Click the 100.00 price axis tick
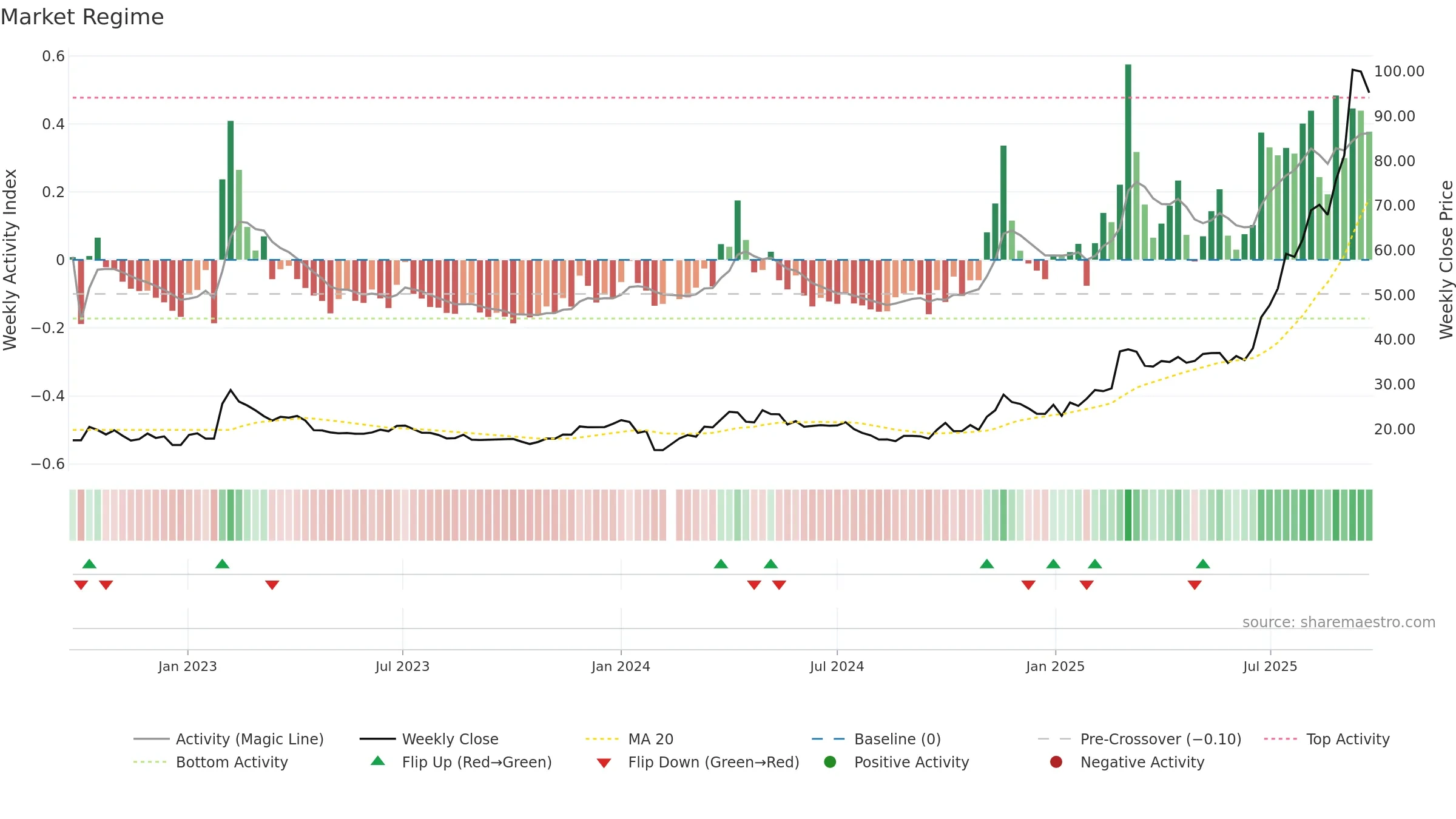Viewport: 1456px width, 819px height. (x=1399, y=71)
